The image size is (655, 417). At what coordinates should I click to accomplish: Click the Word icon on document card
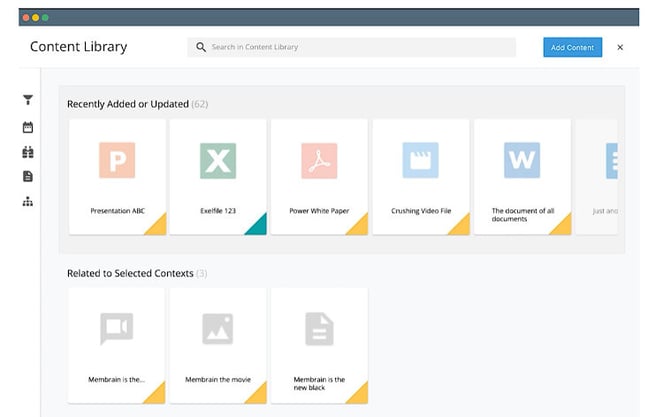click(x=522, y=160)
